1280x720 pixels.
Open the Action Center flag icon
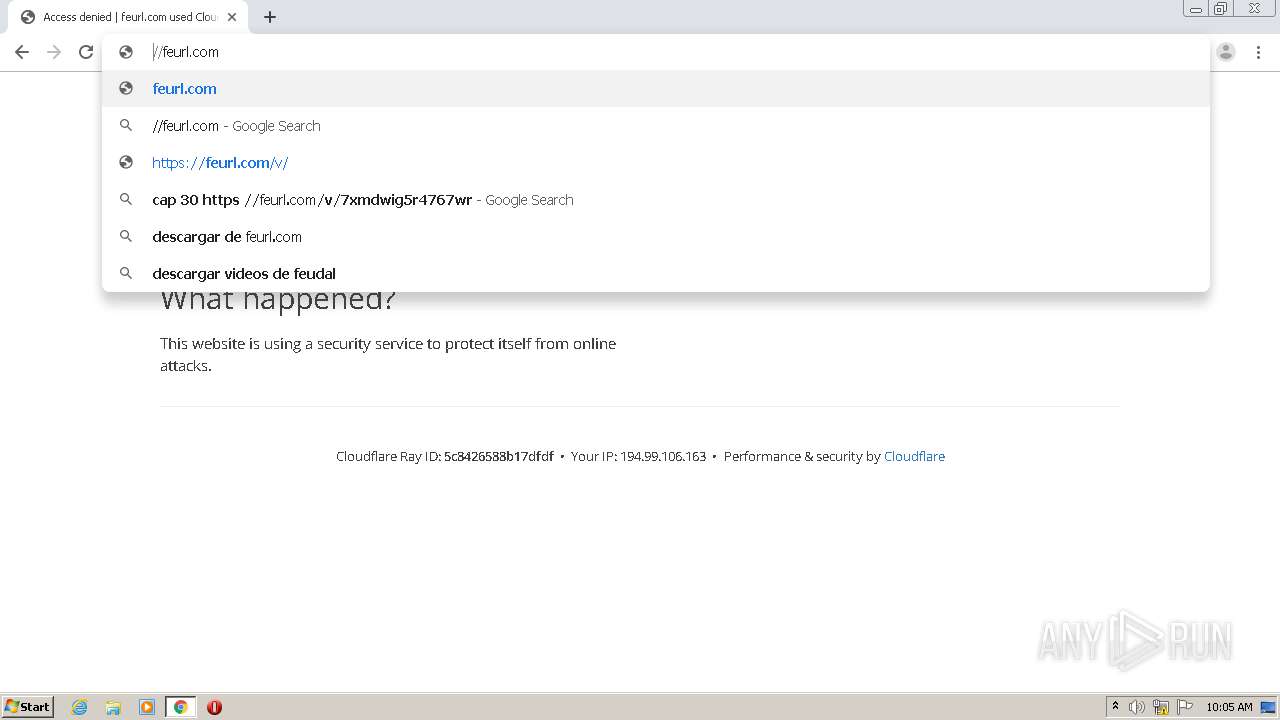tap(1185, 707)
